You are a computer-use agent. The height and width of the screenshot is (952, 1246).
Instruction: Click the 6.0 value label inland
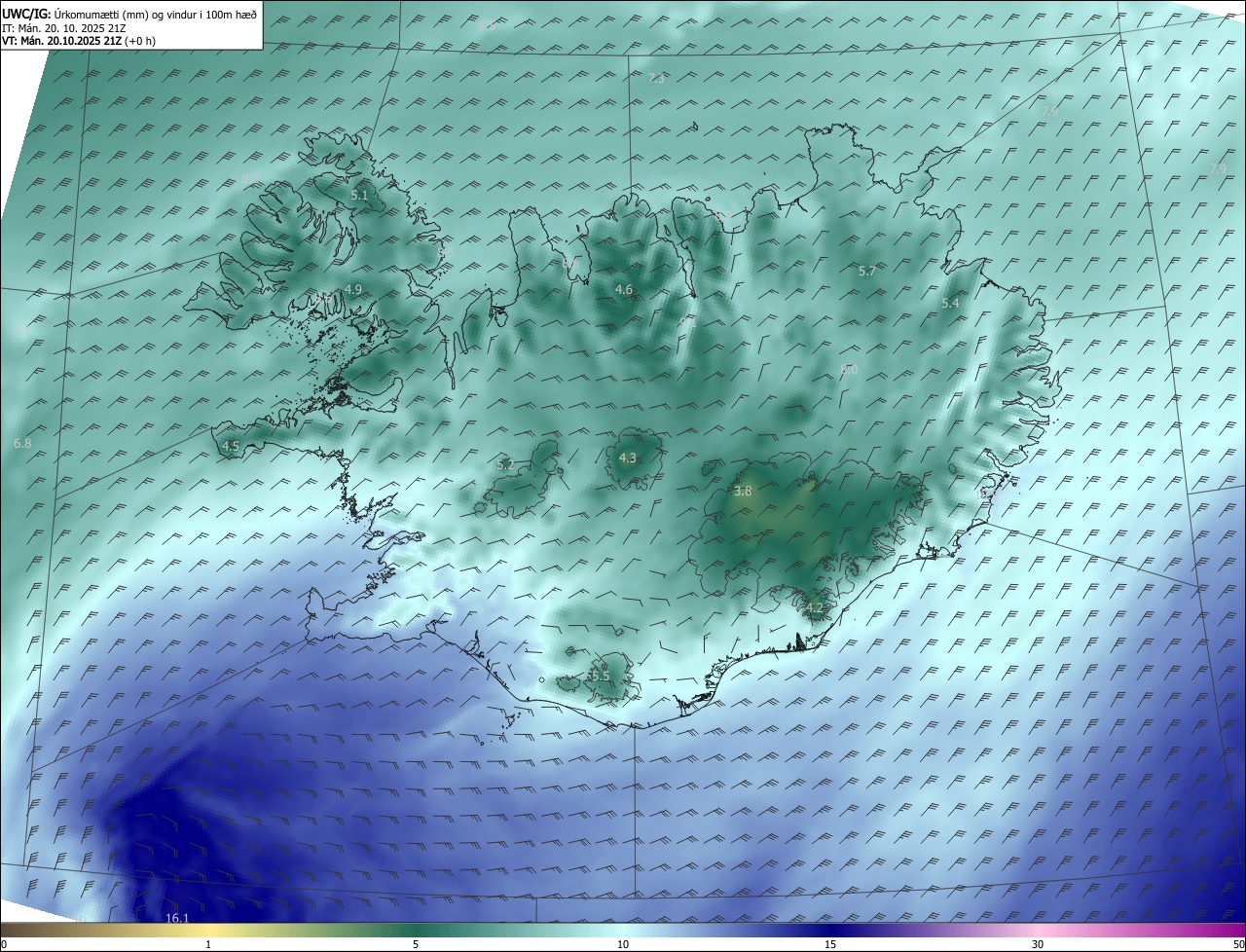(x=849, y=370)
